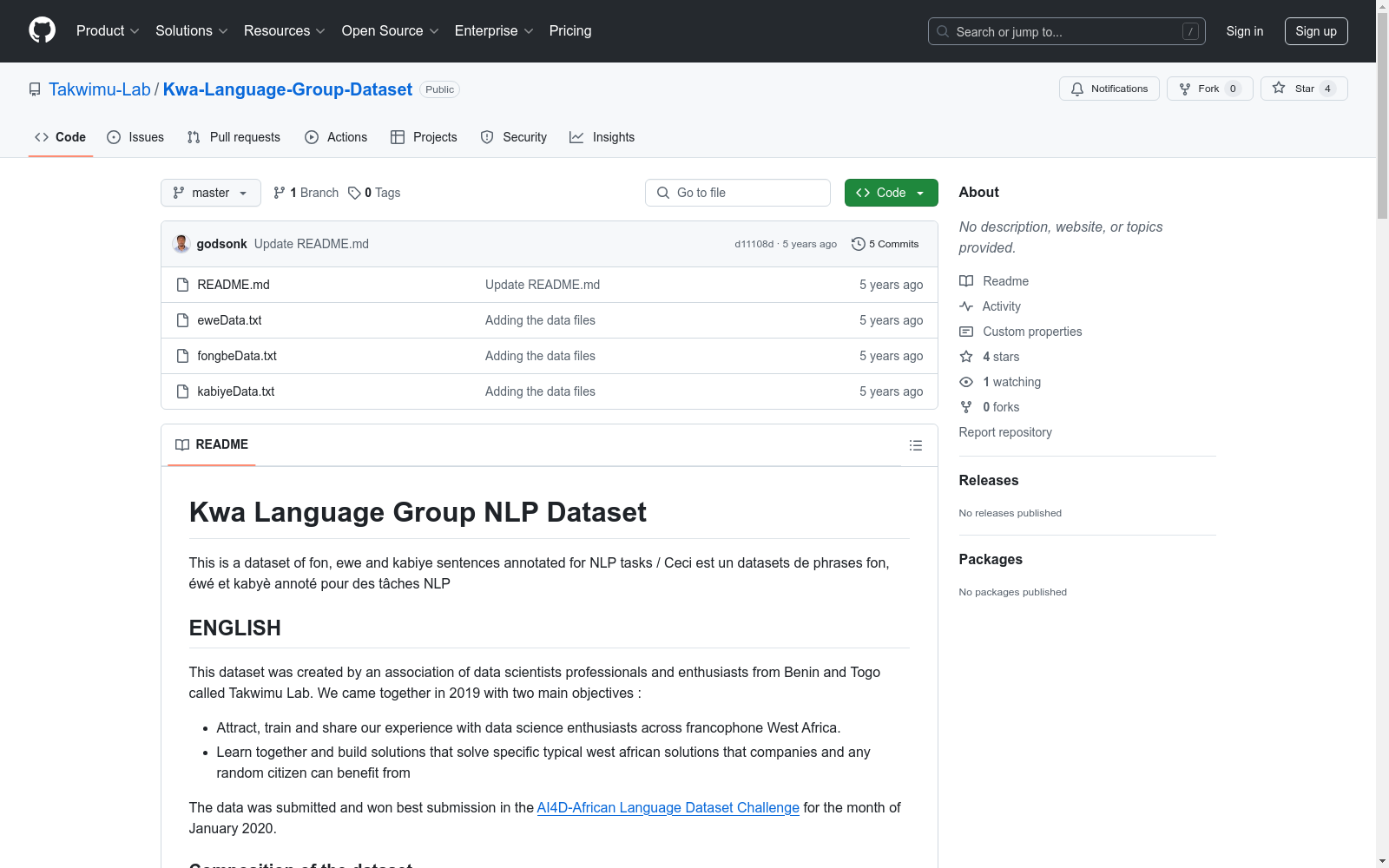This screenshot has height=868, width=1389.
Task: Click the eye icon beside 1 watching
Action: point(966,382)
